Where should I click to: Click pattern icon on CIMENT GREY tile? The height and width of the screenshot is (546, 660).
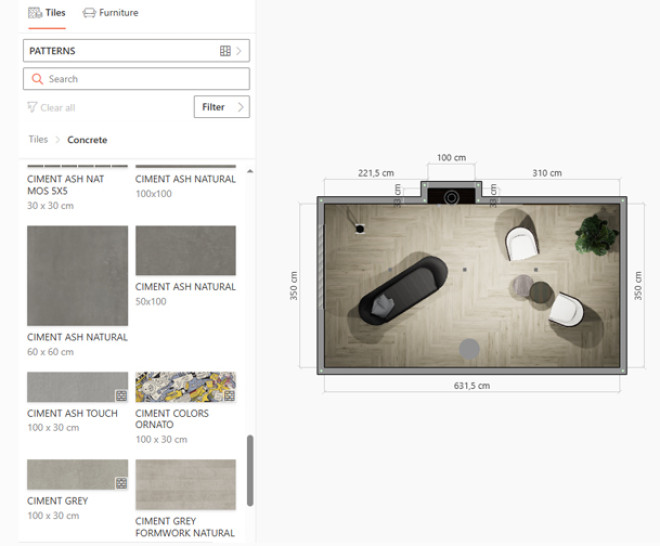point(121,483)
